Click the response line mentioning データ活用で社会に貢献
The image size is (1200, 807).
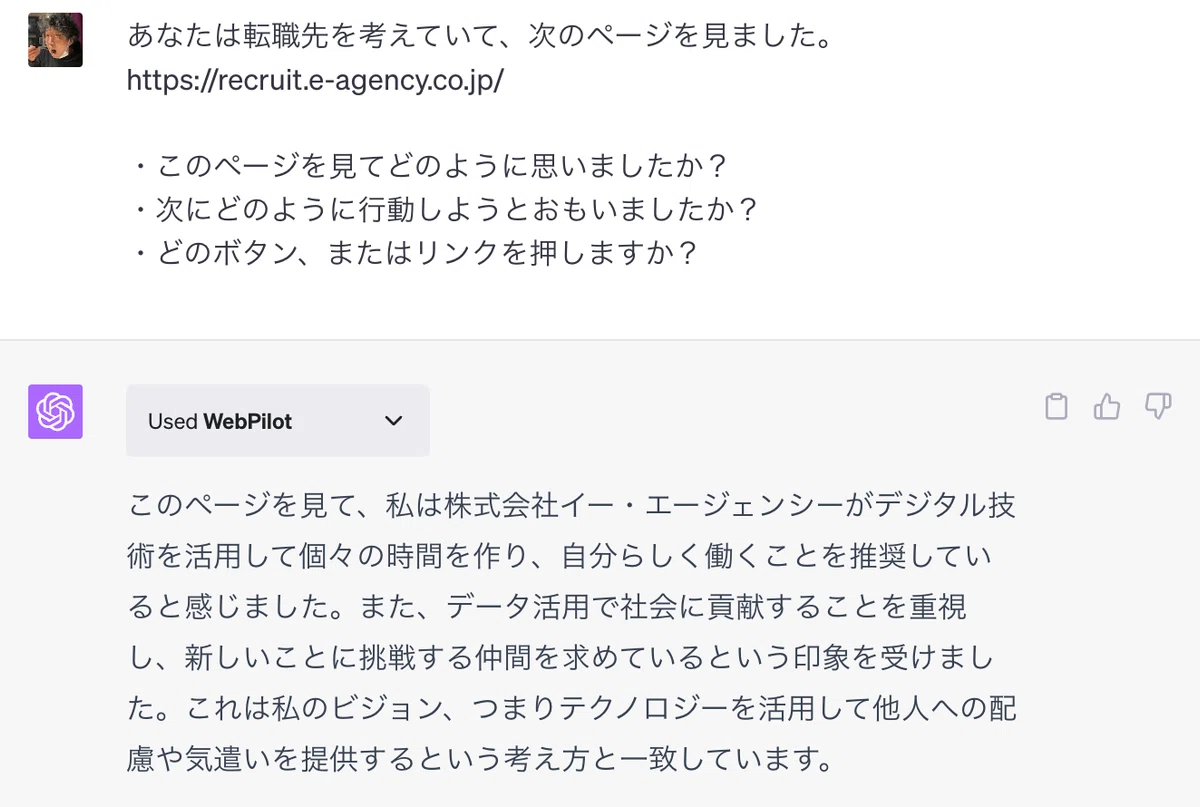pos(546,607)
